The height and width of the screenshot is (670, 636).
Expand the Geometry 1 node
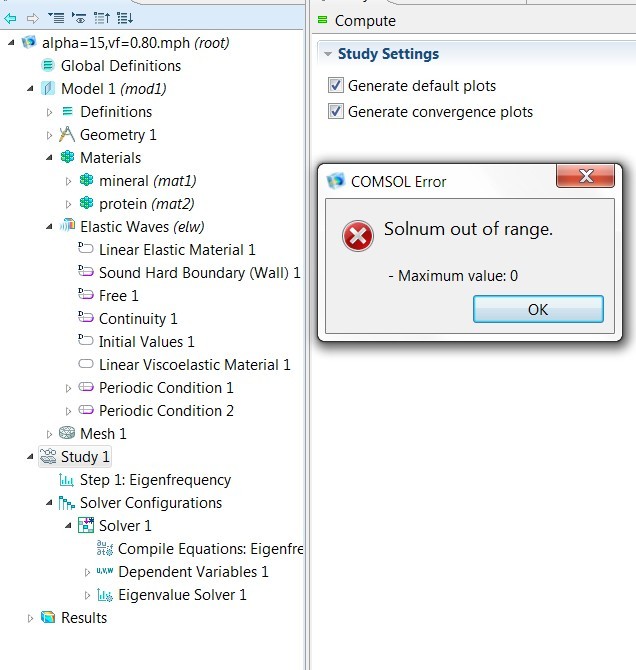click(49, 135)
